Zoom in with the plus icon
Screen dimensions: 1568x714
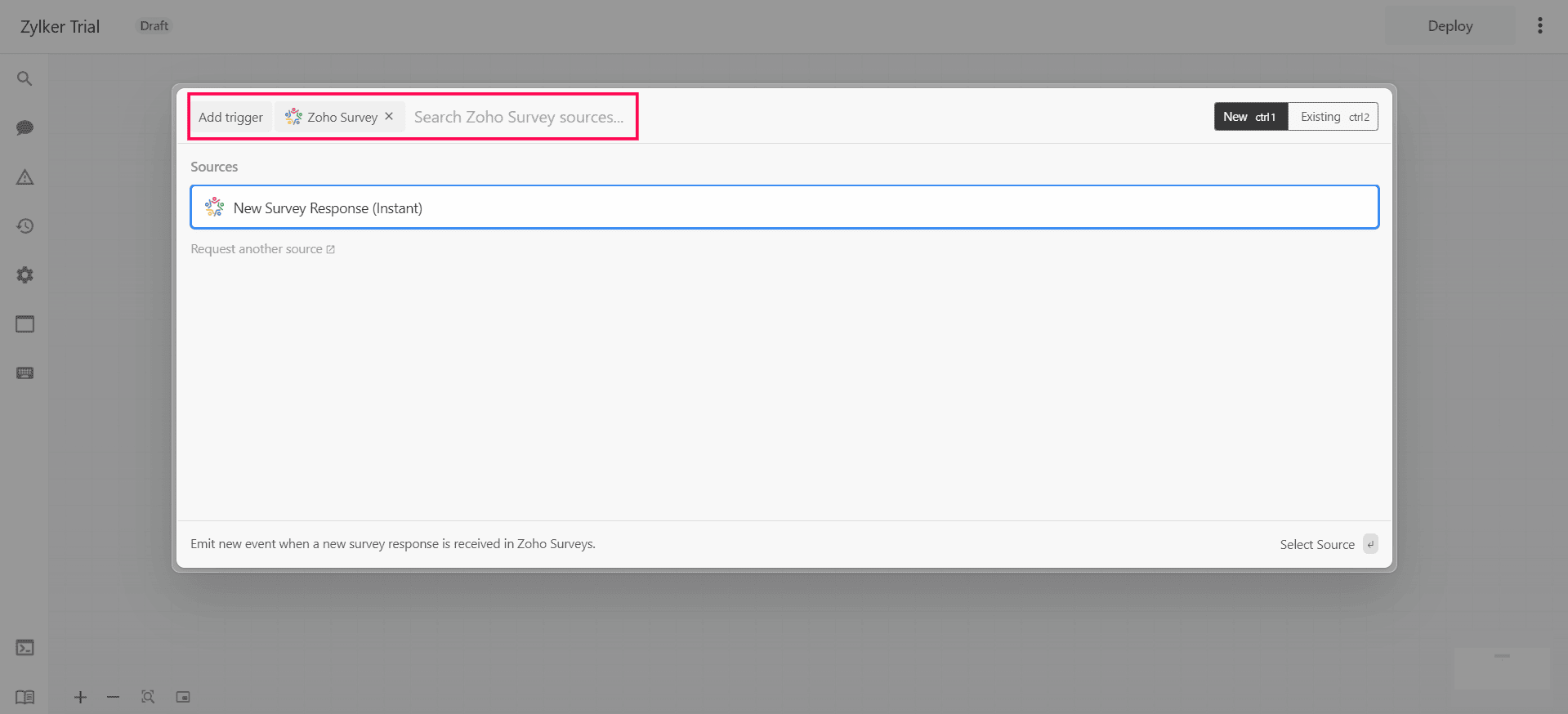pos(80,697)
